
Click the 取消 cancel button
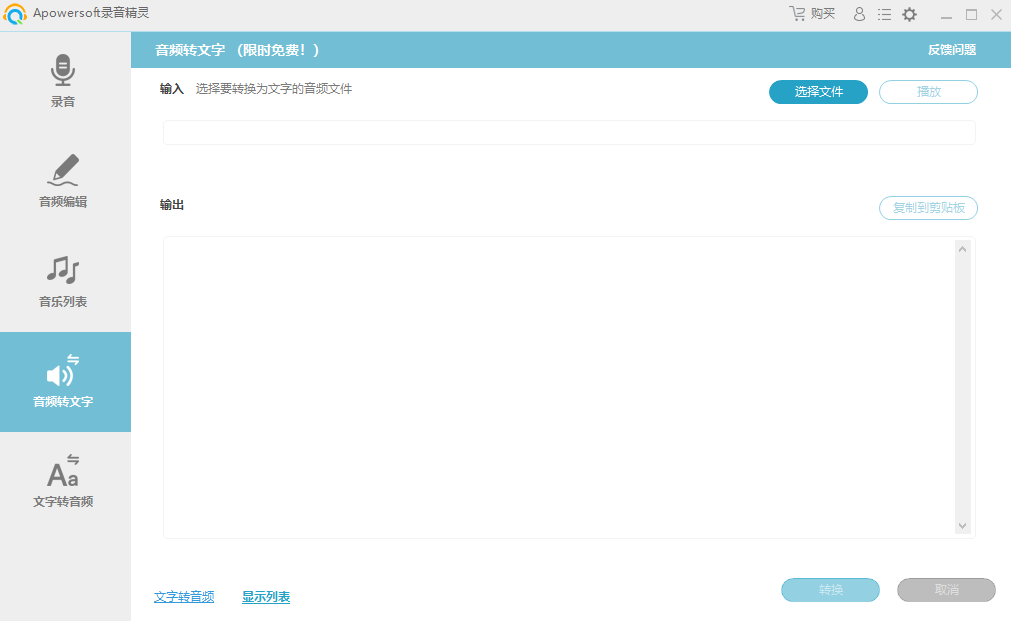pos(946,590)
